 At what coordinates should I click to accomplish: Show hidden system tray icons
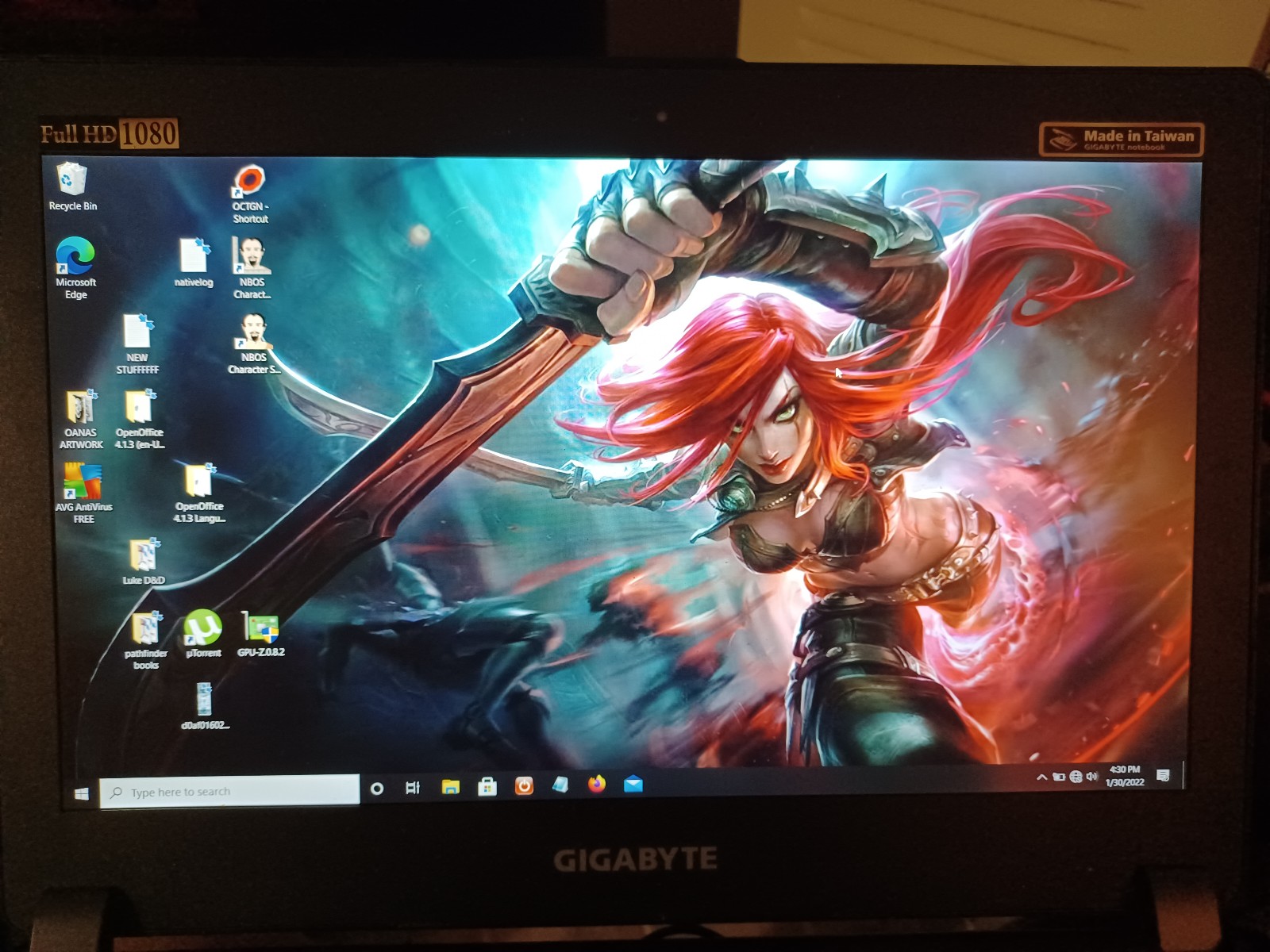1041,777
